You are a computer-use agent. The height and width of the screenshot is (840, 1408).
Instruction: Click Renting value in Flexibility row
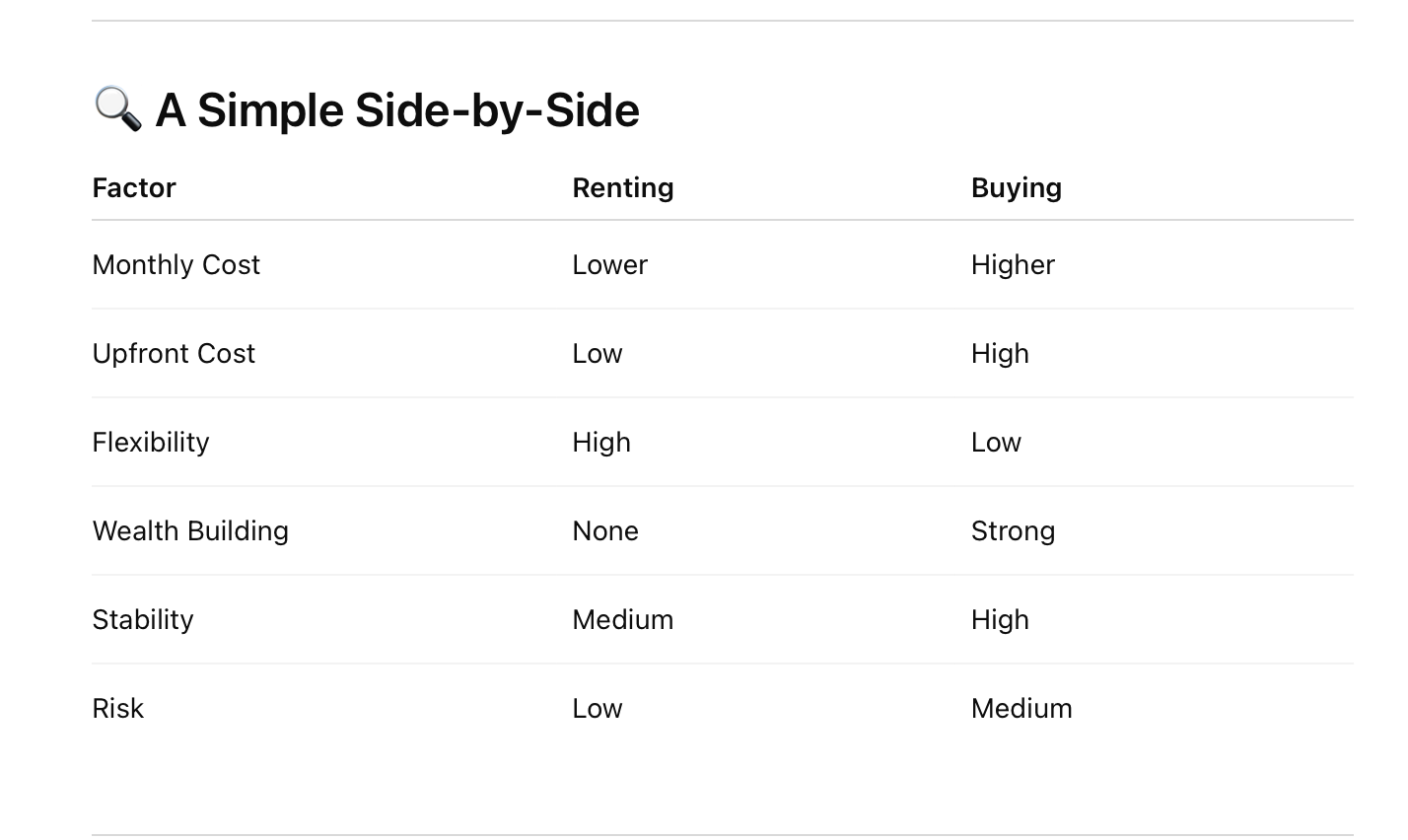point(601,443)
